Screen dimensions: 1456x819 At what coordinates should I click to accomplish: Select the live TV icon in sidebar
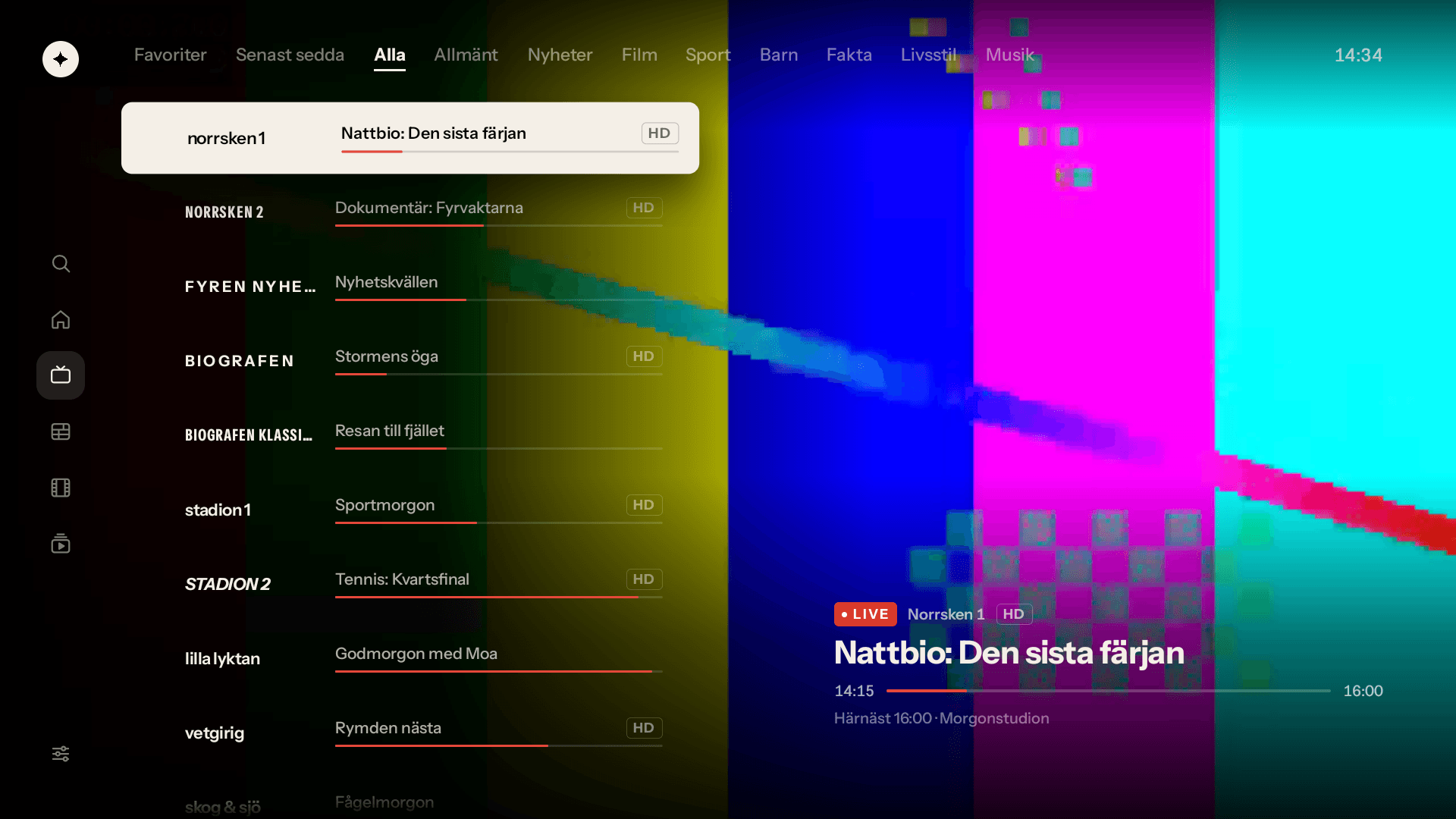61,375
